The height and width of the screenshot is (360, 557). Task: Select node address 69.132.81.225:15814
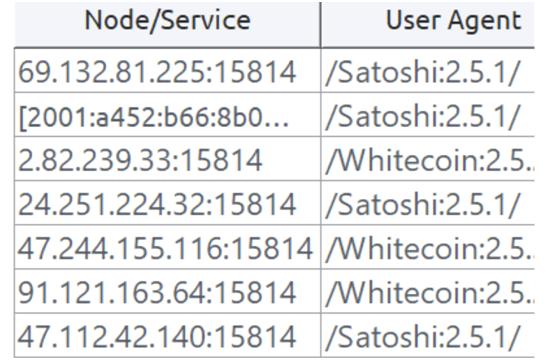pyautogui.click(x=157, y=72)
